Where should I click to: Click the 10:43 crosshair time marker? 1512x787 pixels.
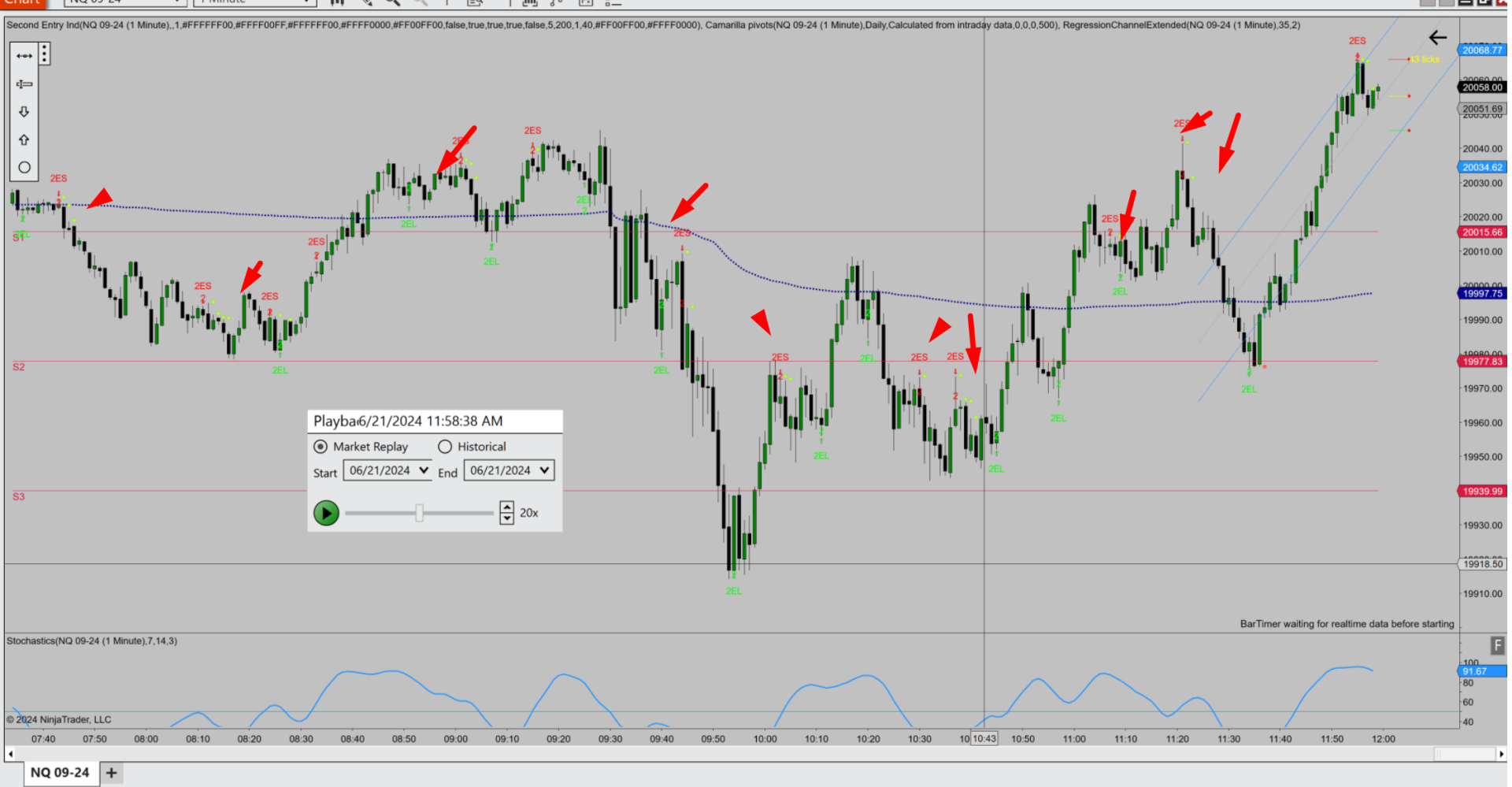pos(984,739)
